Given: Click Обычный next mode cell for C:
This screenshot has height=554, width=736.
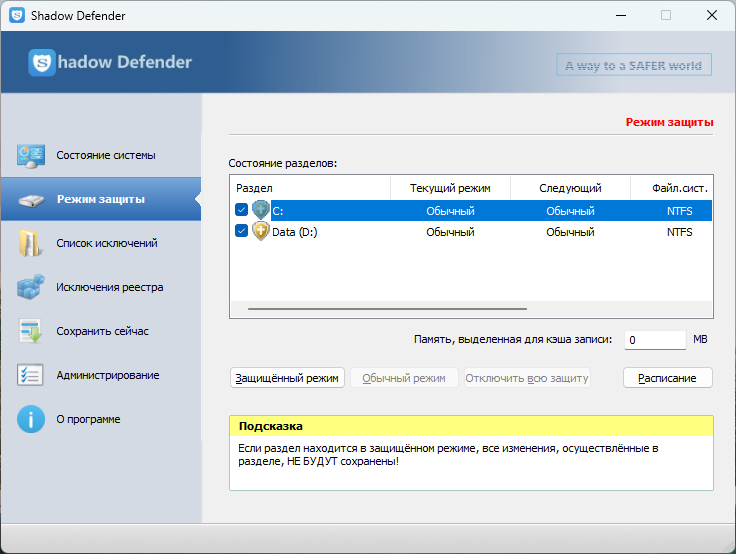Looking at the screenshot, I should tap(570, 211).
